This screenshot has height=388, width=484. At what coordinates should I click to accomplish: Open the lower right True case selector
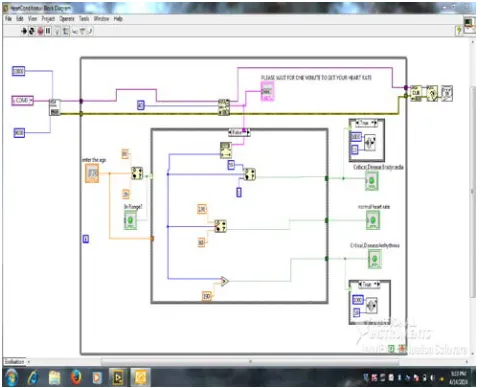tap(369, 284)
